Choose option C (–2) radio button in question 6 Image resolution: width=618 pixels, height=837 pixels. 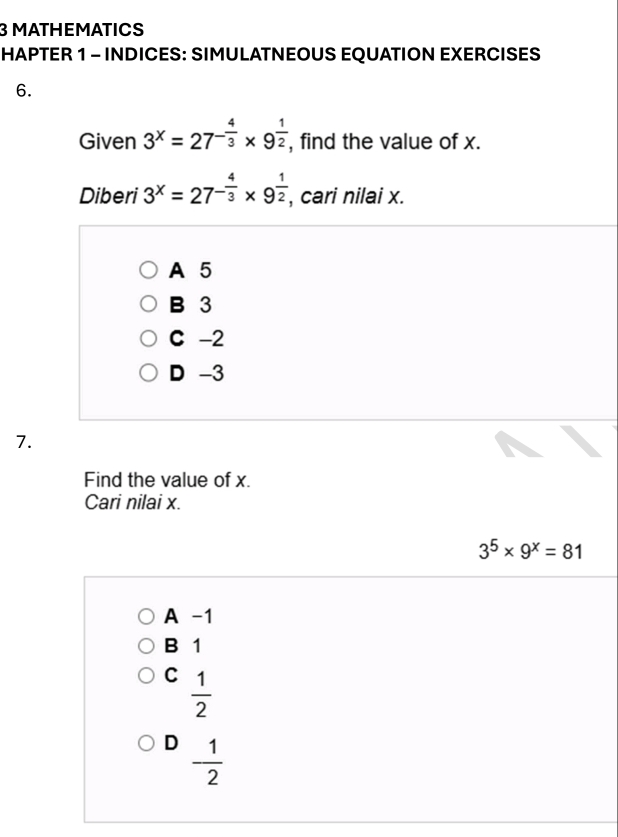[148, 340]
